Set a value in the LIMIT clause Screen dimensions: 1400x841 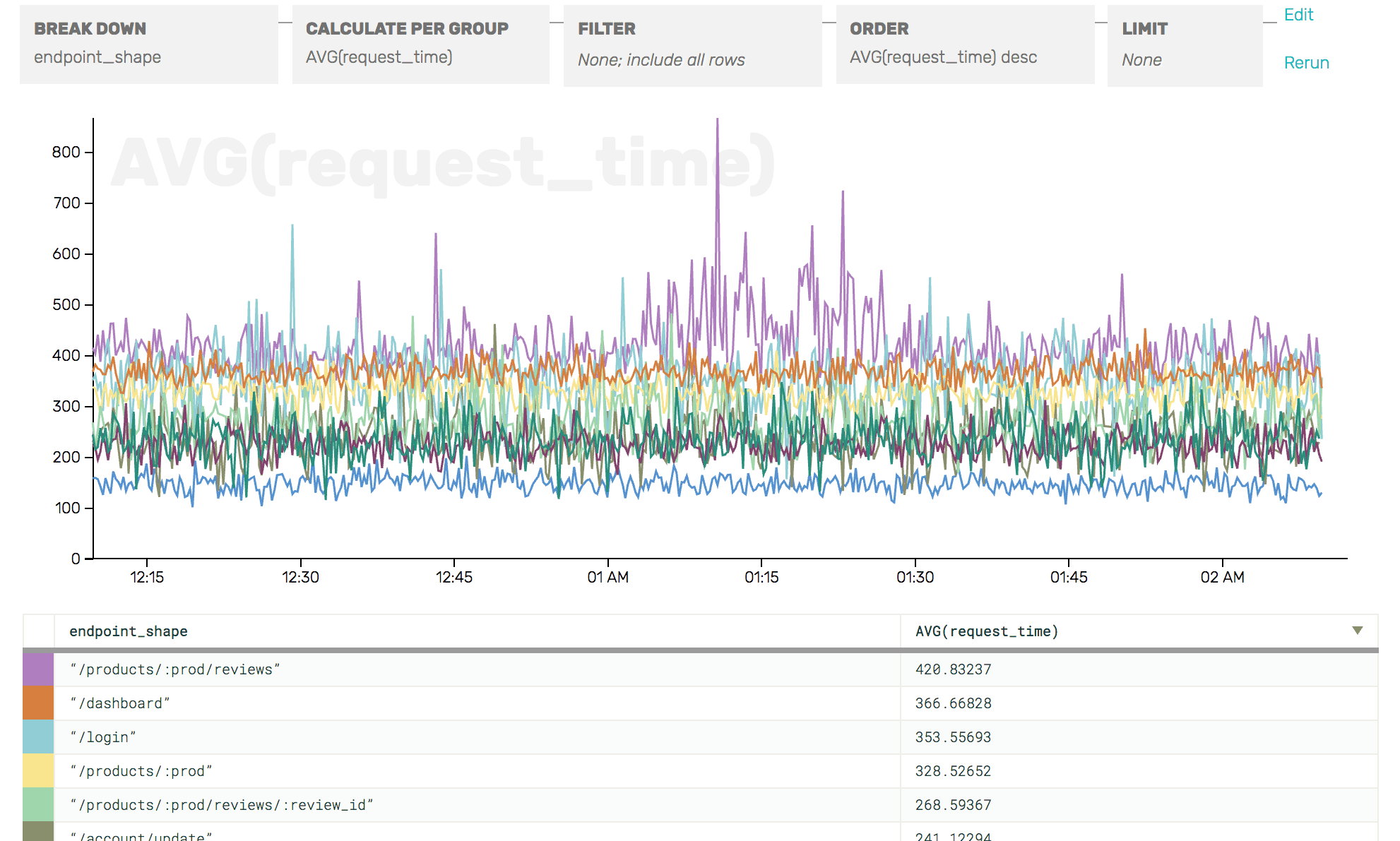pos(1183,42)
